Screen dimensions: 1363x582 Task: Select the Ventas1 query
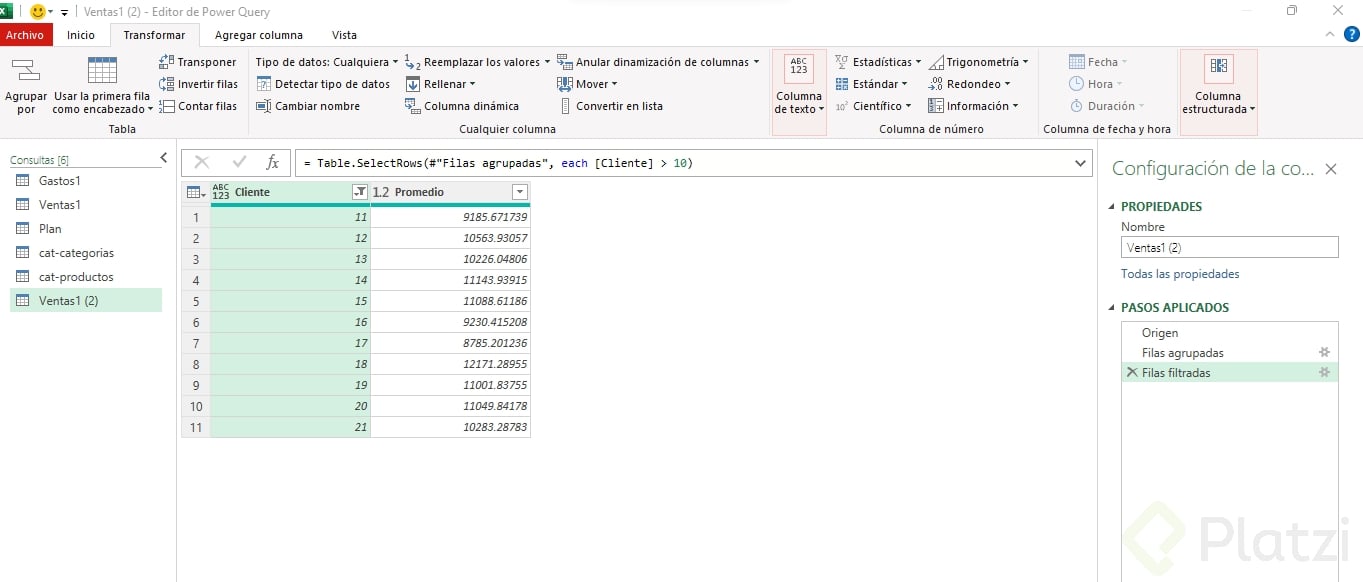(86, 205)
